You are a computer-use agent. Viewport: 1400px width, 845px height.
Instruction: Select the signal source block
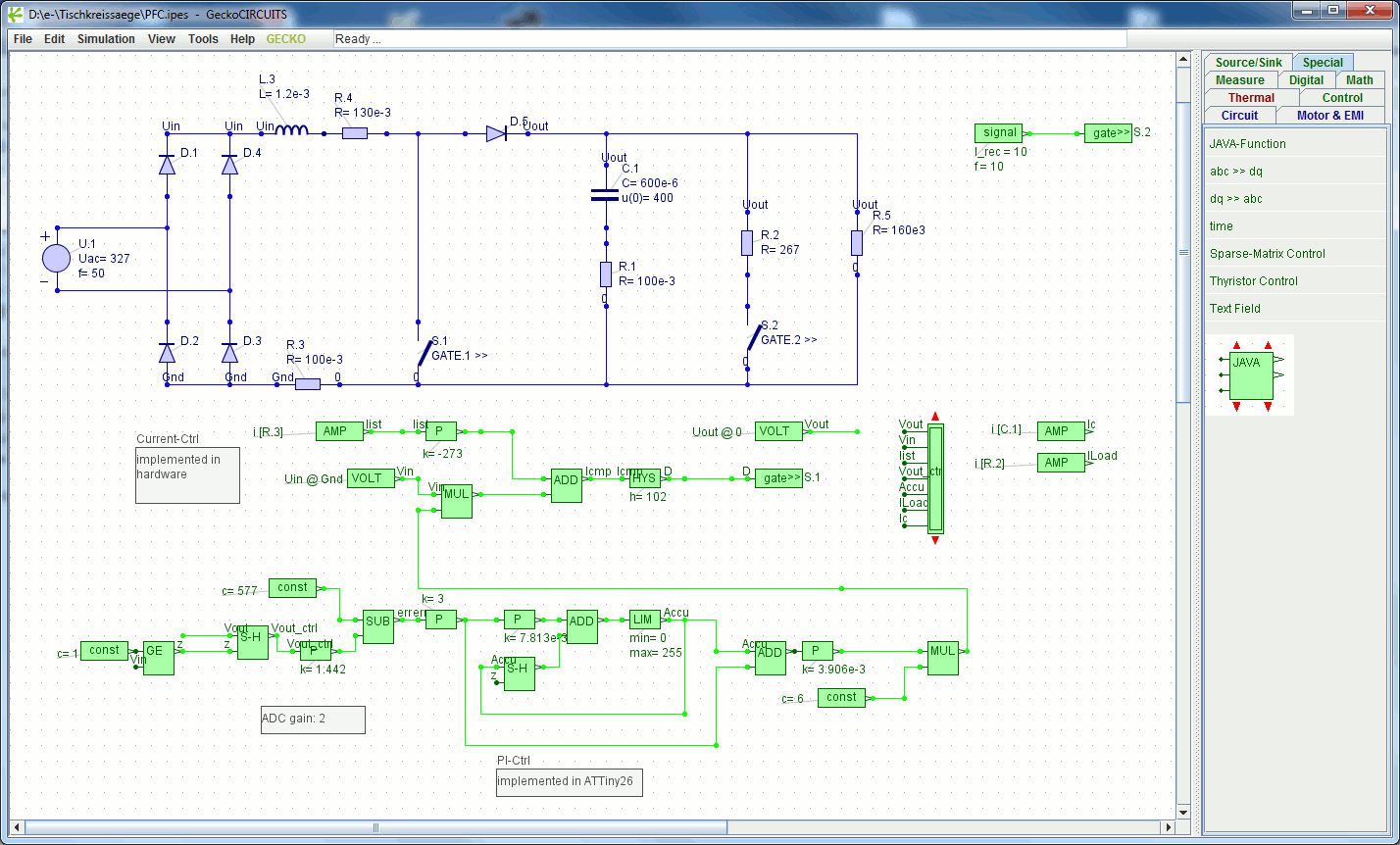pyautogui.click(x=999, y=132)
